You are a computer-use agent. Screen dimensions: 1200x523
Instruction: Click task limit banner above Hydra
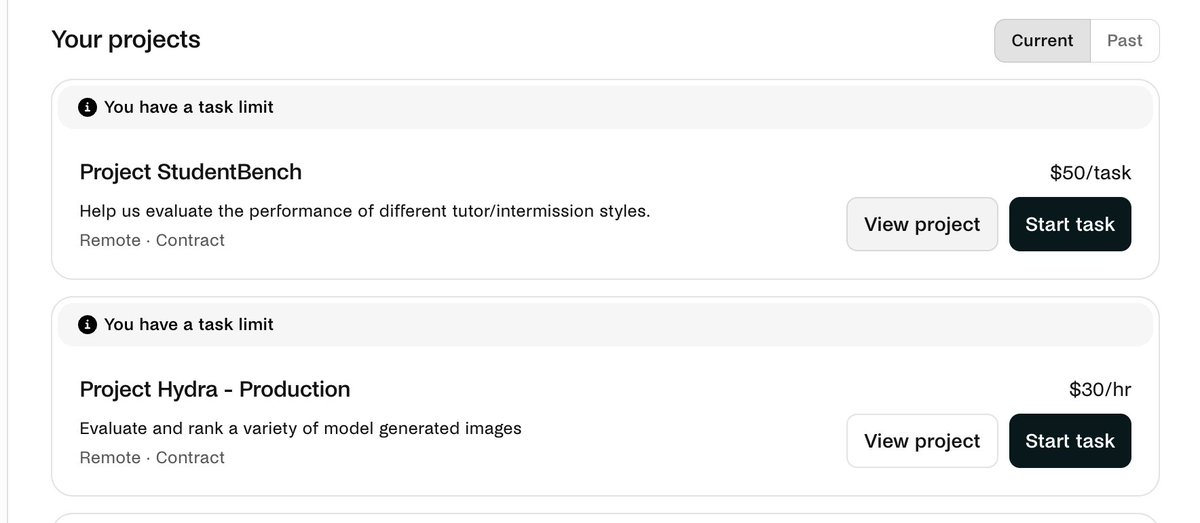[605, 324]
